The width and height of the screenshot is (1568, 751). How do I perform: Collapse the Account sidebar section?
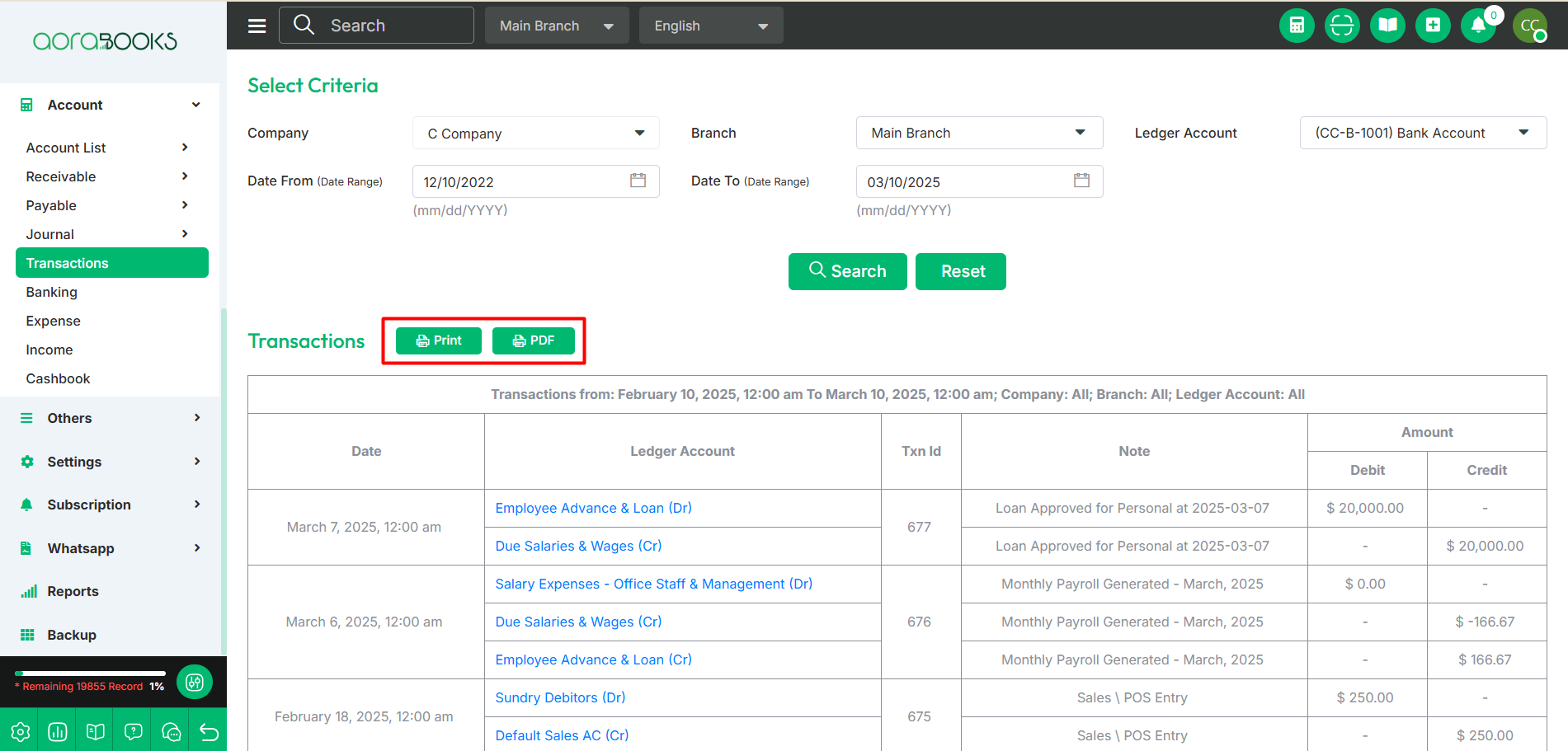(x=111, y=105)
